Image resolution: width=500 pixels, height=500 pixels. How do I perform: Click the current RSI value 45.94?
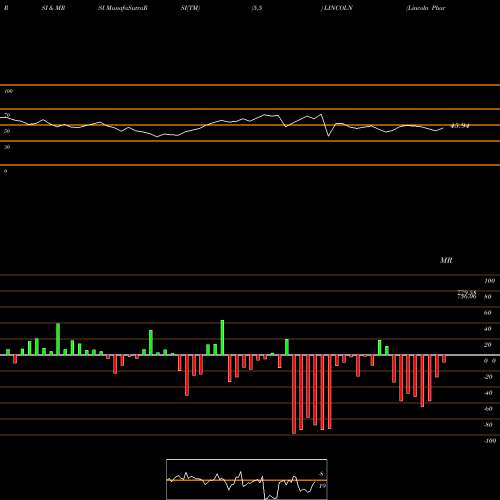point(460,126)
